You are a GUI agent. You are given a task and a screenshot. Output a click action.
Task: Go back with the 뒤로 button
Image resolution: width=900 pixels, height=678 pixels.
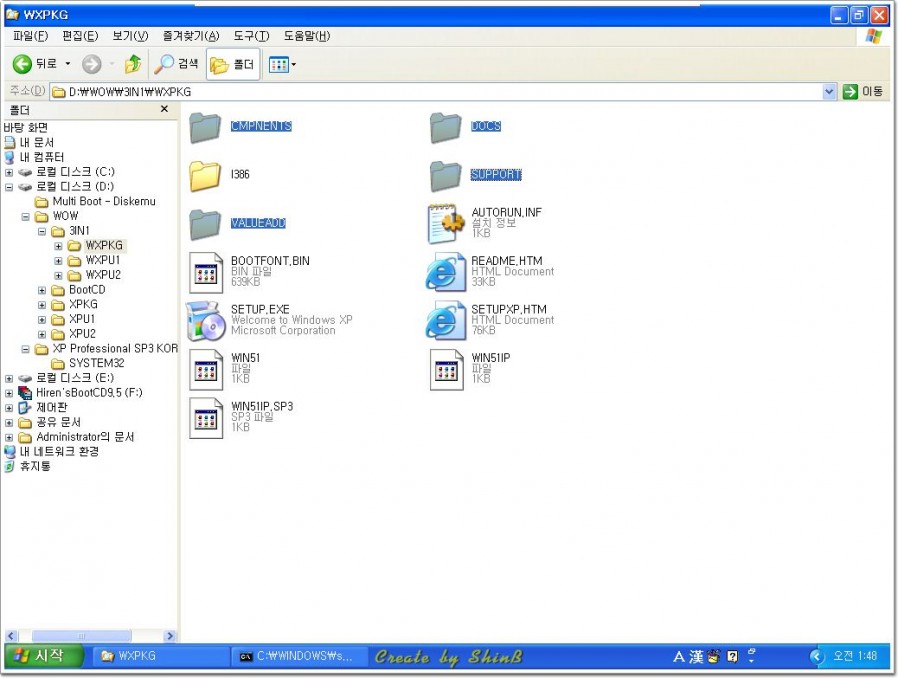pyautogui.click(x=34, y=64)
